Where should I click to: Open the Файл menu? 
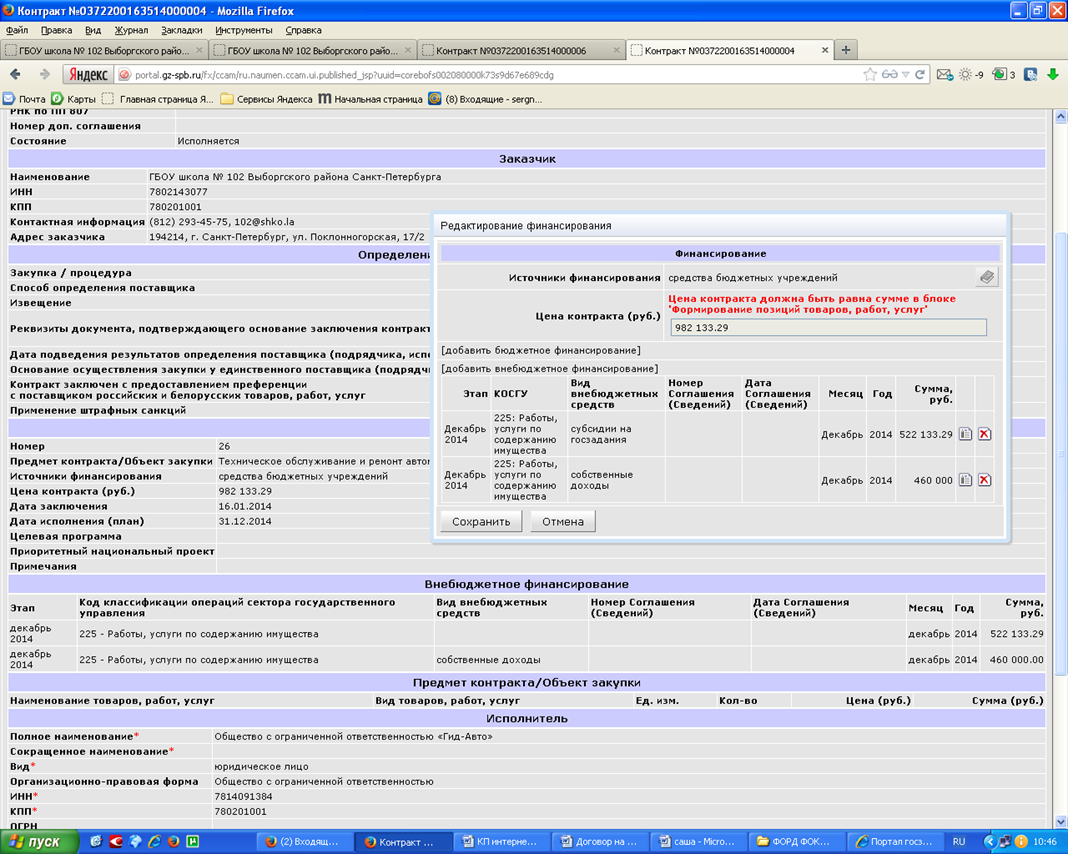click(16, 30)
